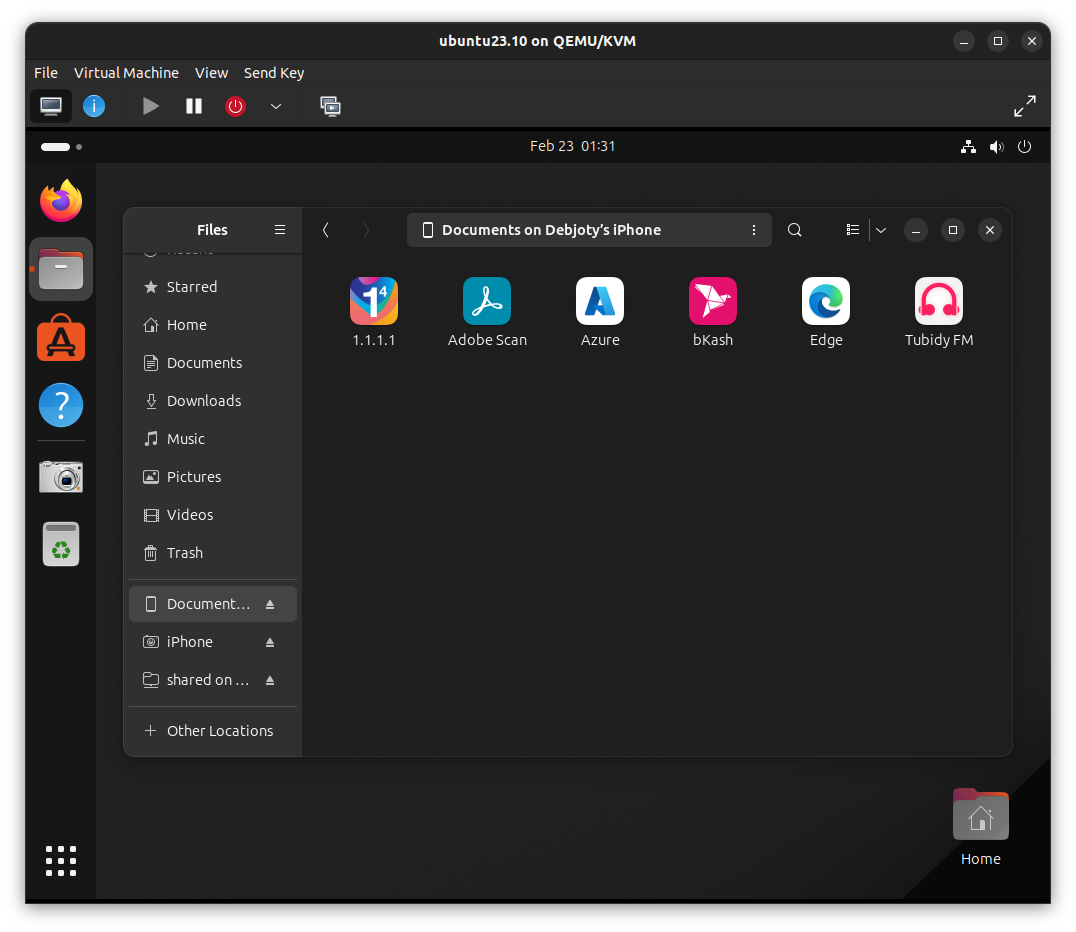This screenshot has height=932, width=1076.
Task: Open Home folder on desktop
Action: point(981,828)
